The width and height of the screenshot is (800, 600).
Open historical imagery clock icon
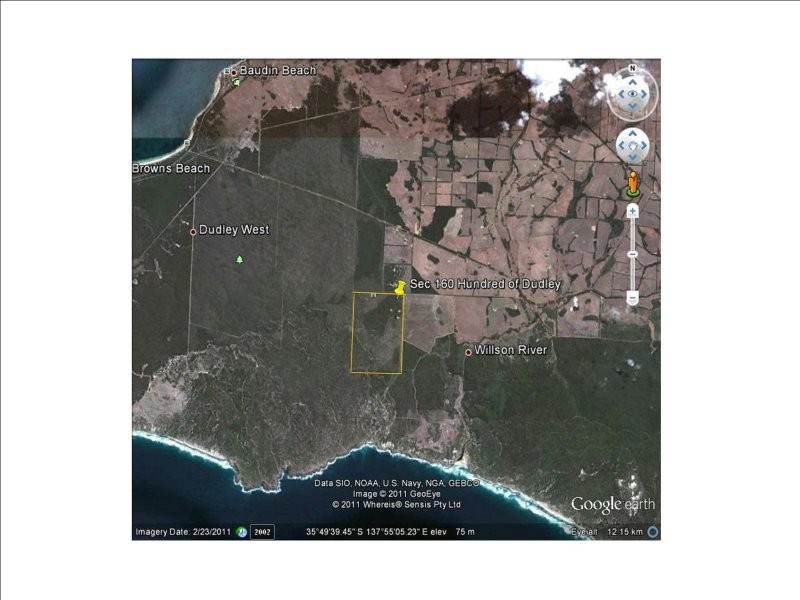[241, 532]
